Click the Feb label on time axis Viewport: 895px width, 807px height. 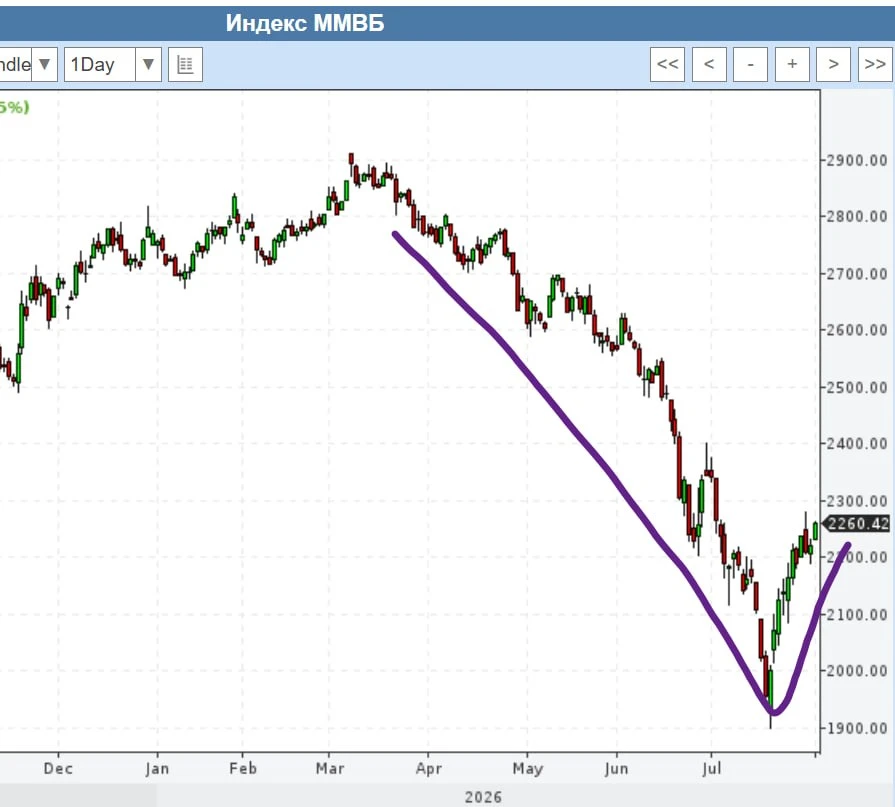pos(243,768)
